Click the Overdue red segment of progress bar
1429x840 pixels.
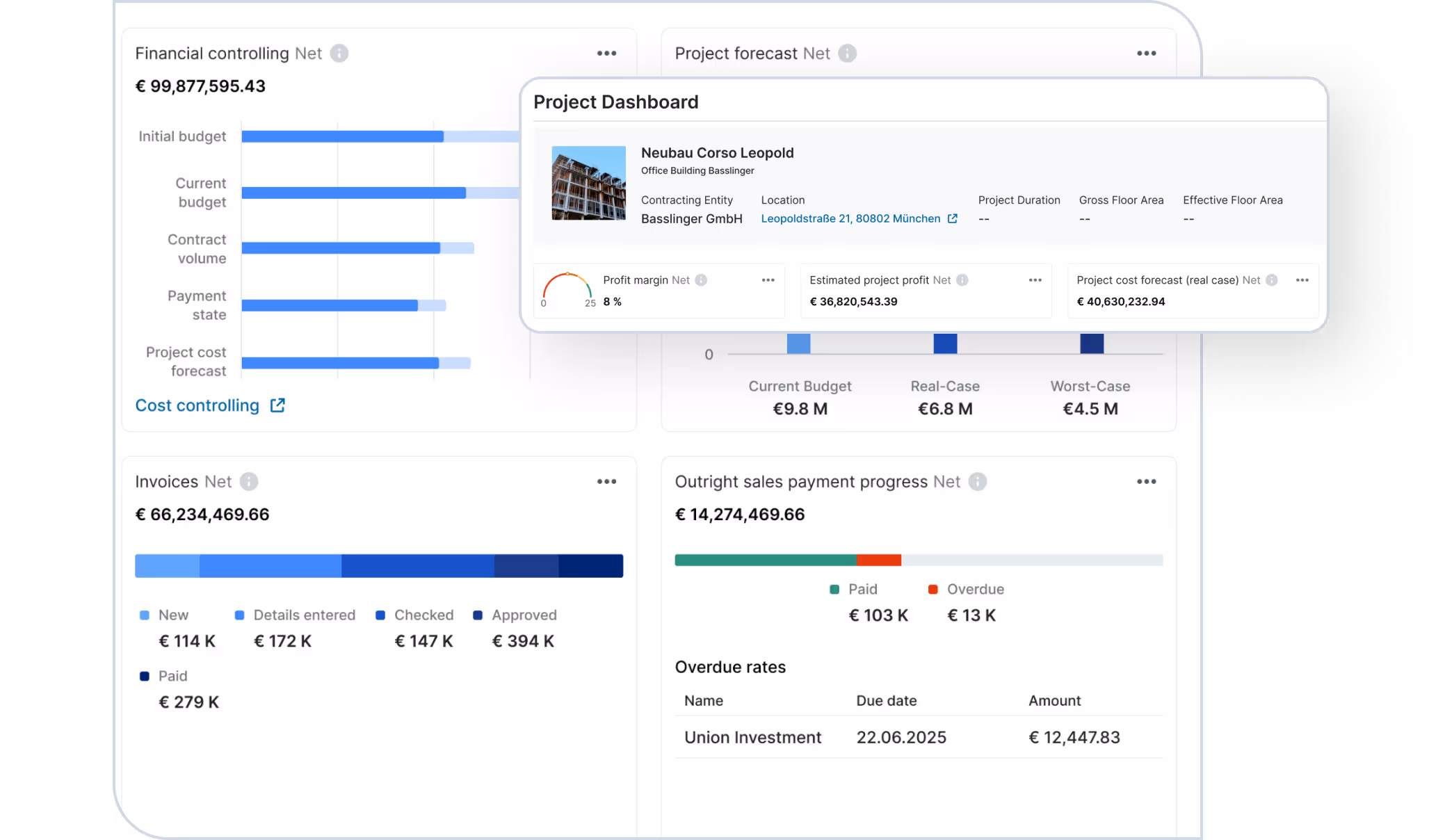[x=878, y=560]
